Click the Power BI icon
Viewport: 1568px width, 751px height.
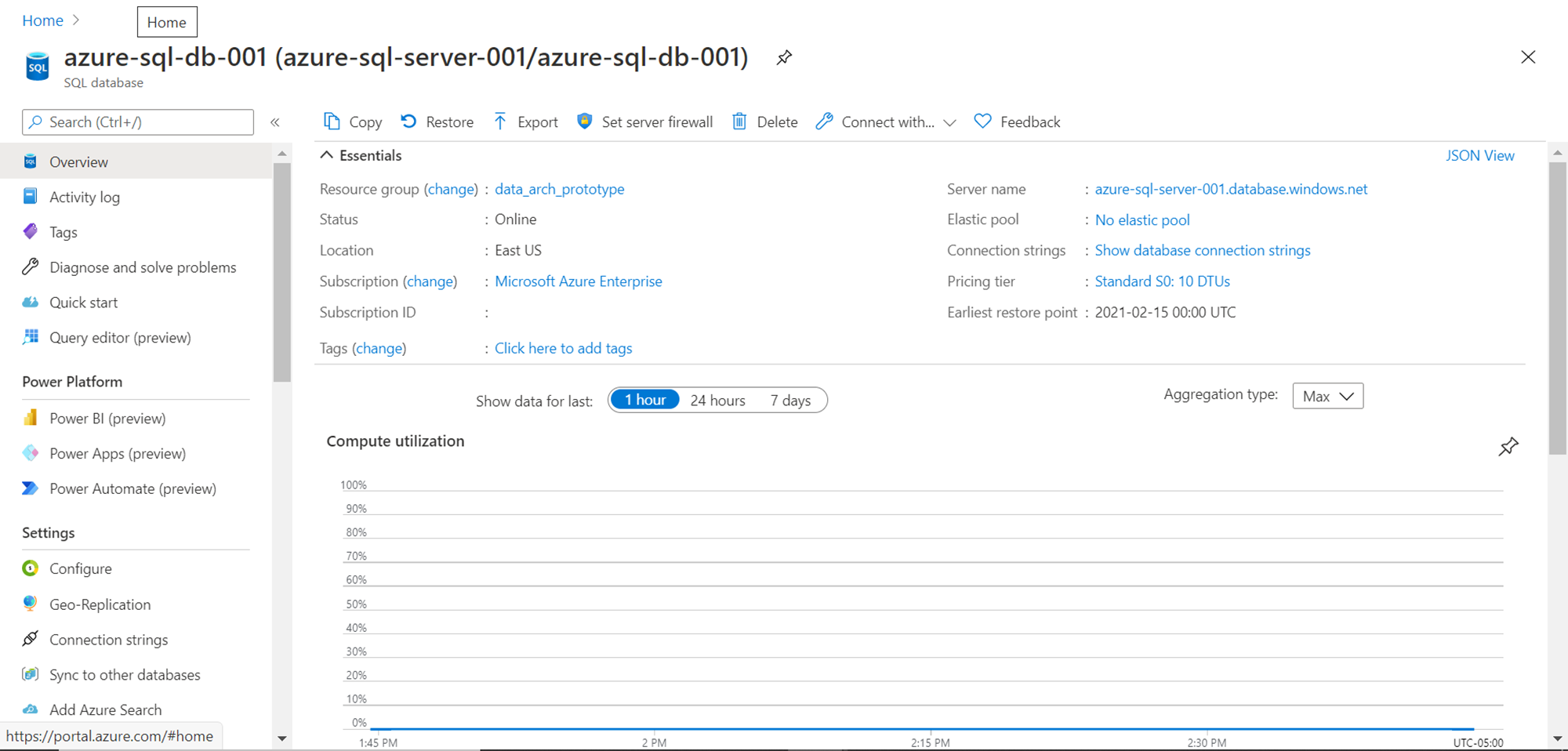tap(31, 418)
